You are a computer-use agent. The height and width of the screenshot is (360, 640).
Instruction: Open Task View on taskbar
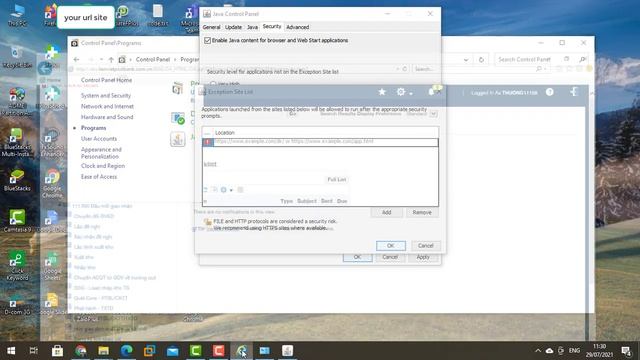[34, 351]
